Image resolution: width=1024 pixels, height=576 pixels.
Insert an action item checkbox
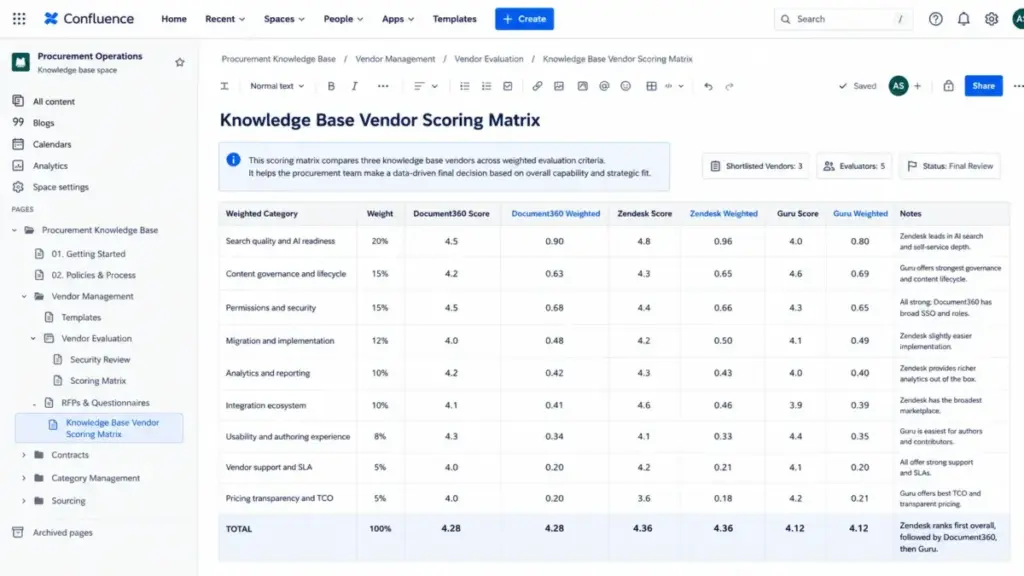pyautogui.click(x=508, y=86)
